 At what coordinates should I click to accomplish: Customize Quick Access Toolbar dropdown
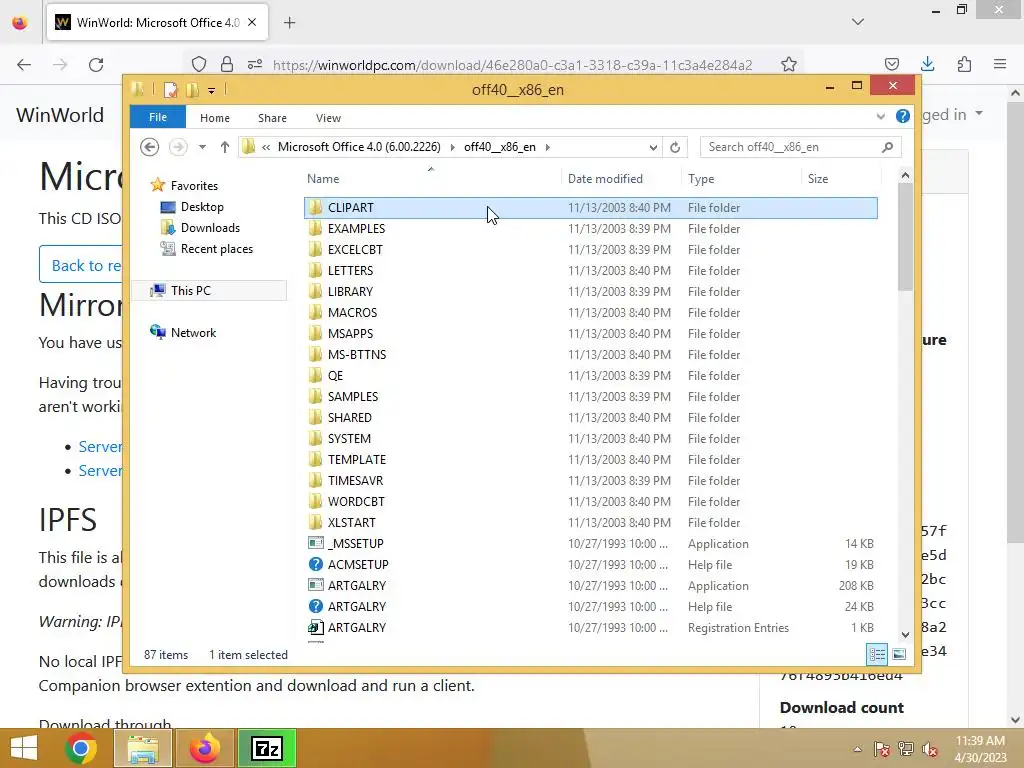point(212,90)
